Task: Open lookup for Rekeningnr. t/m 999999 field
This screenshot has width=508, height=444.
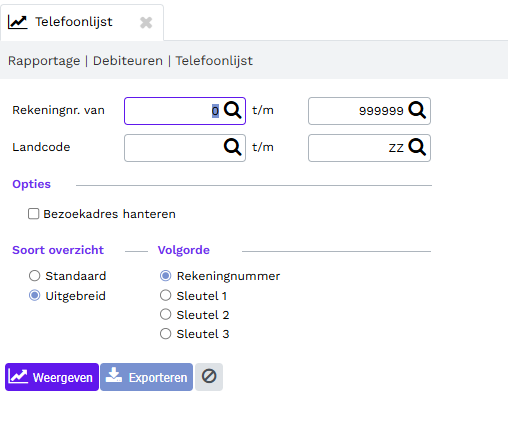Action: (x=417, y=110)
